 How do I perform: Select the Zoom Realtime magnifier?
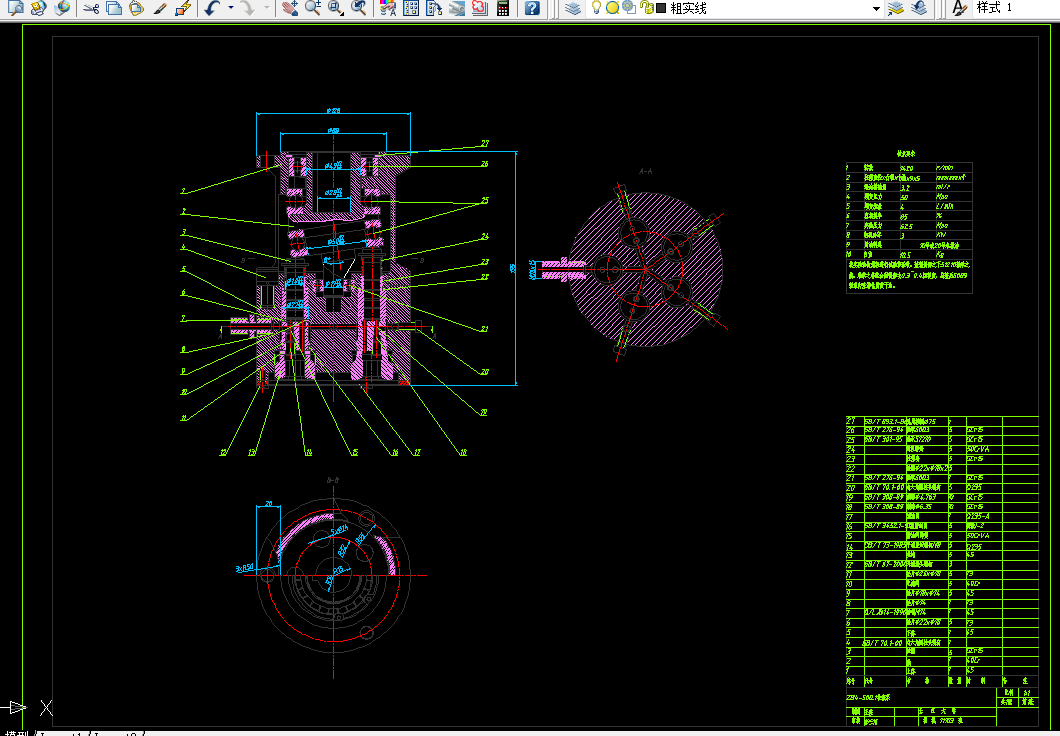click(x=312, y=8)
